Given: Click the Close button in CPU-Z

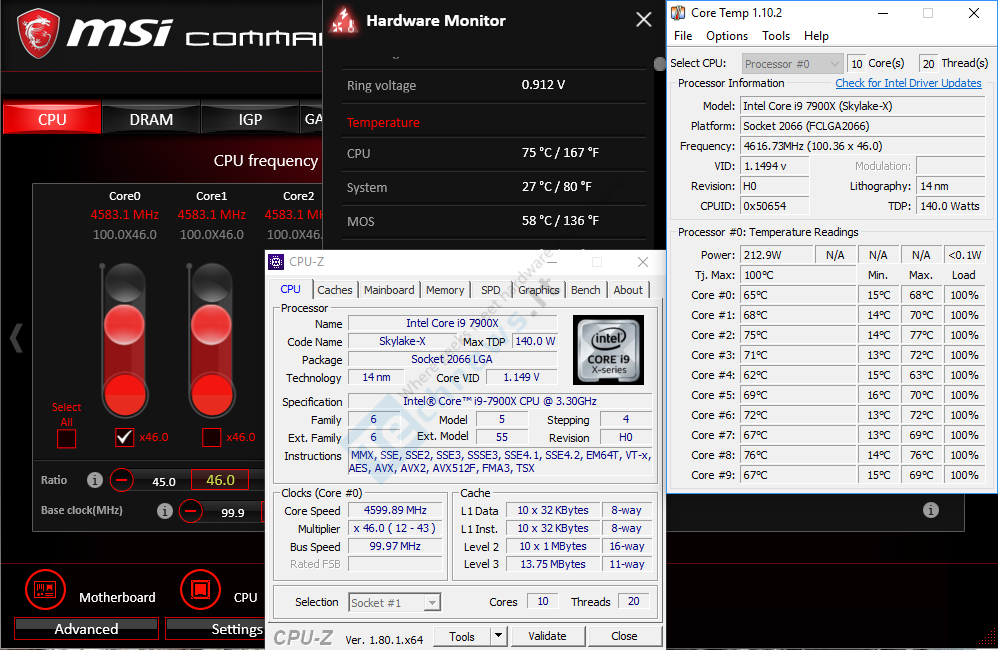Looking at the screenshot, I should [x=624, y=636].
